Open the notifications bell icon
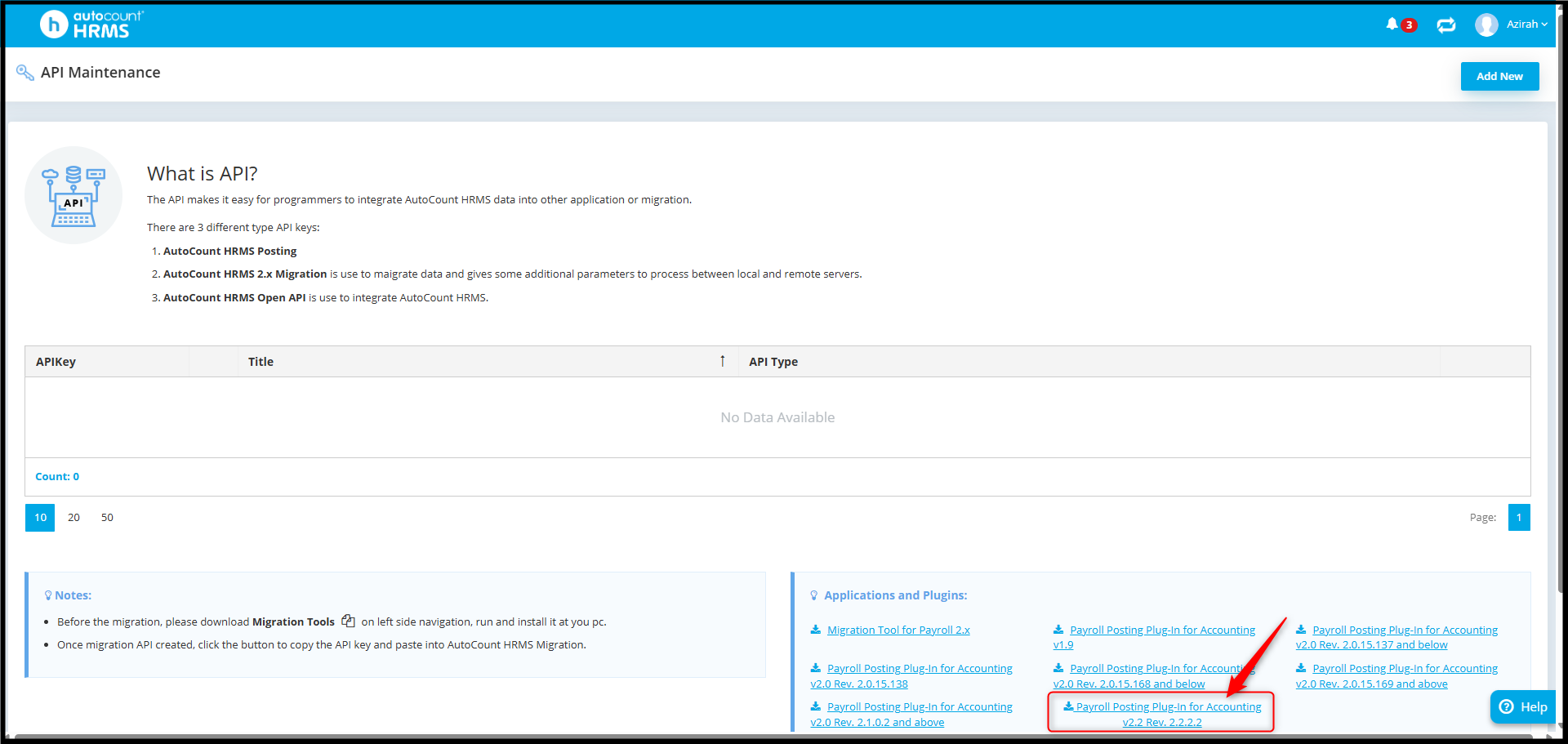The height and width of the screenshot is (744, 1568). 1392,25
